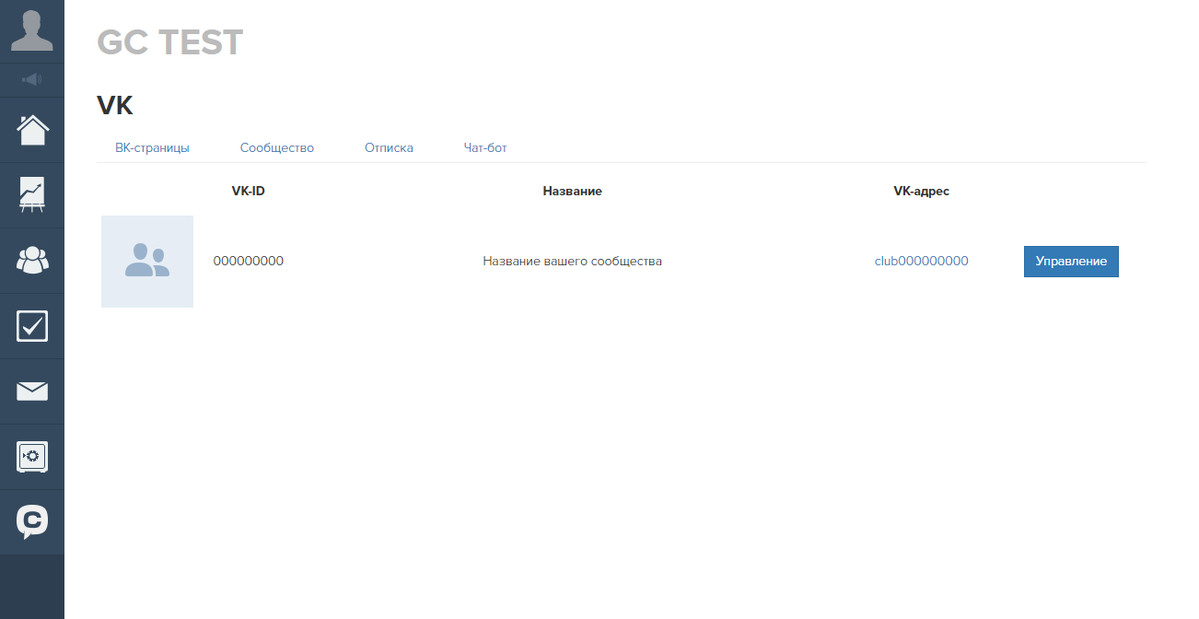Click the VK page heading
This screenshot has width=1199, height=619.
tap(115, 105)
